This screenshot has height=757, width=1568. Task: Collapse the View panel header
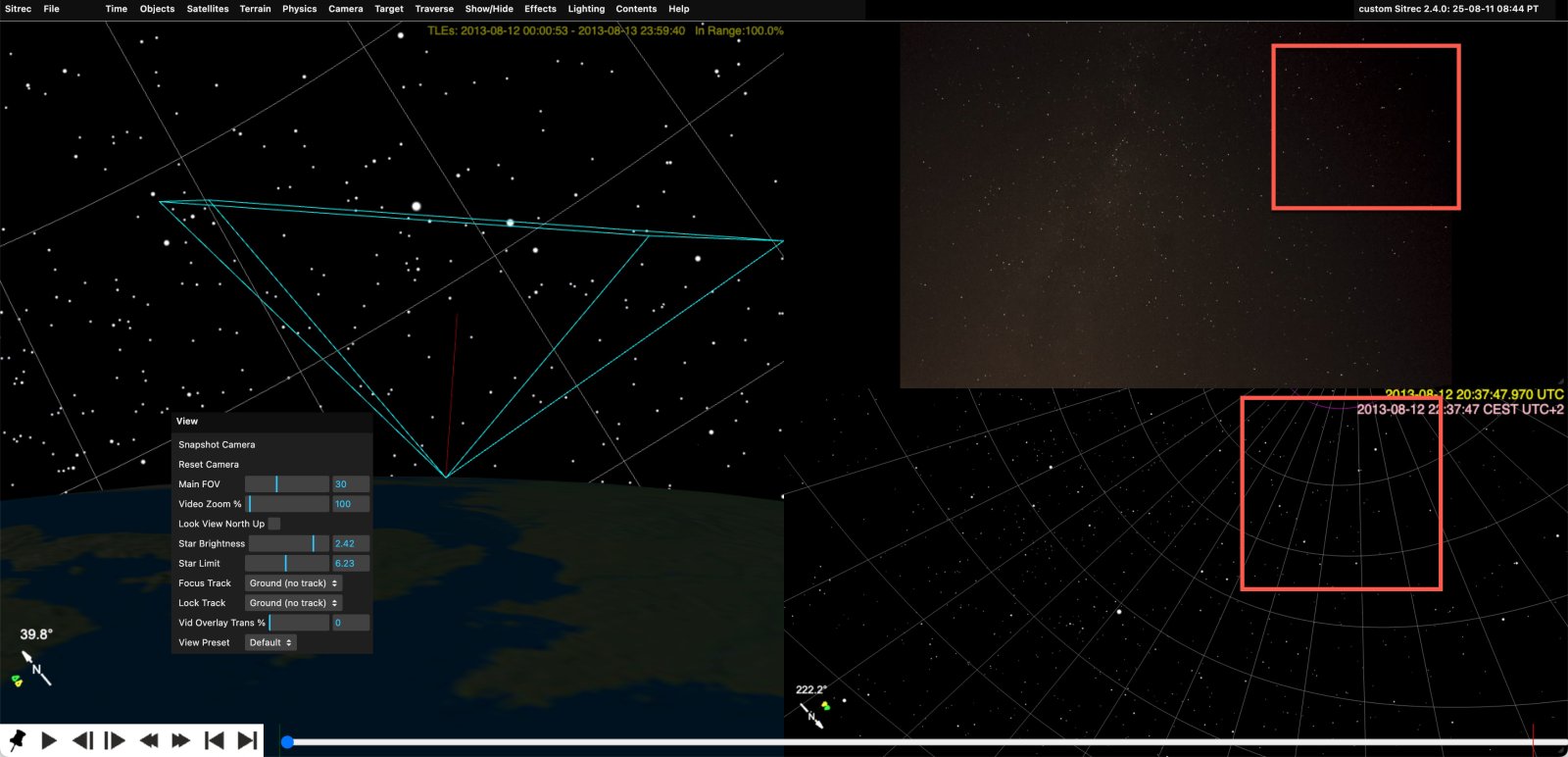(187, 422)
